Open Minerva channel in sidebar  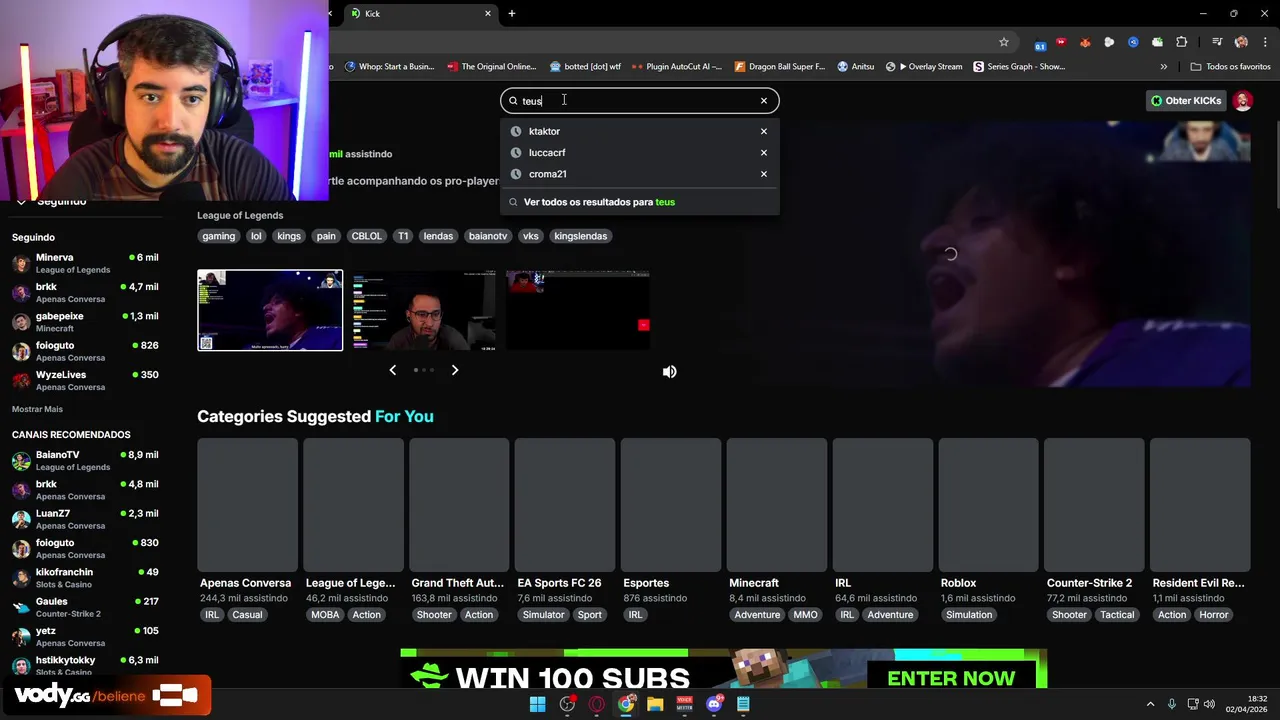(85, 263)
